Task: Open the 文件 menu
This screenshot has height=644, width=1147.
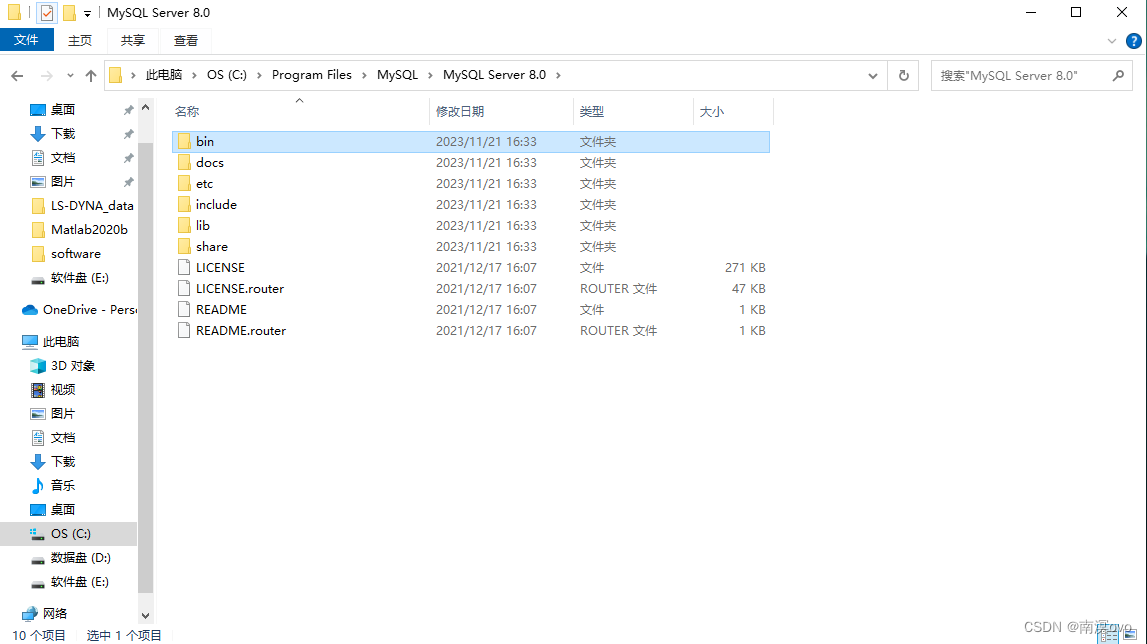Action: pos(27,40)
